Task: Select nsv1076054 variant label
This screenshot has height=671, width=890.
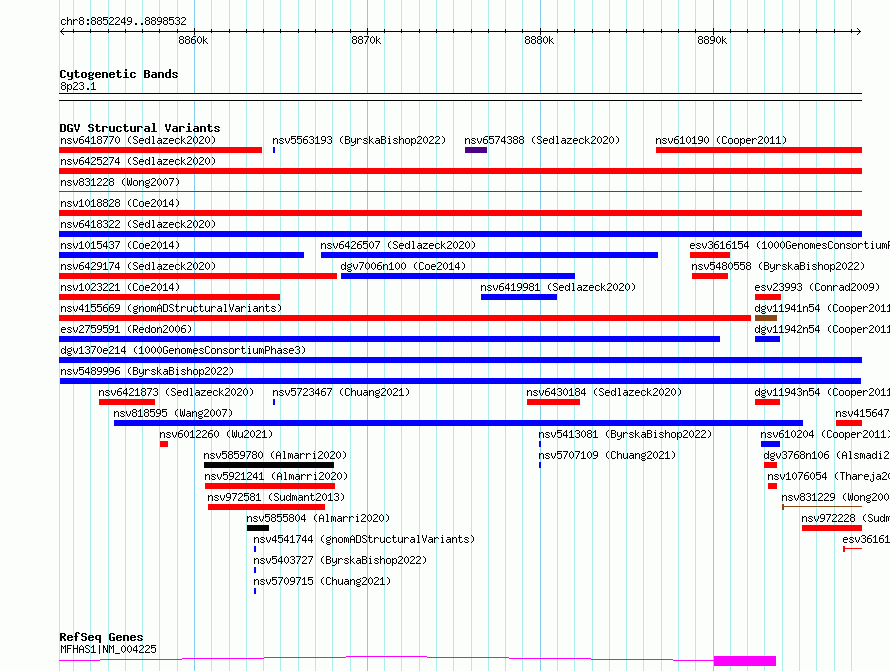Action: click(828, 476)
